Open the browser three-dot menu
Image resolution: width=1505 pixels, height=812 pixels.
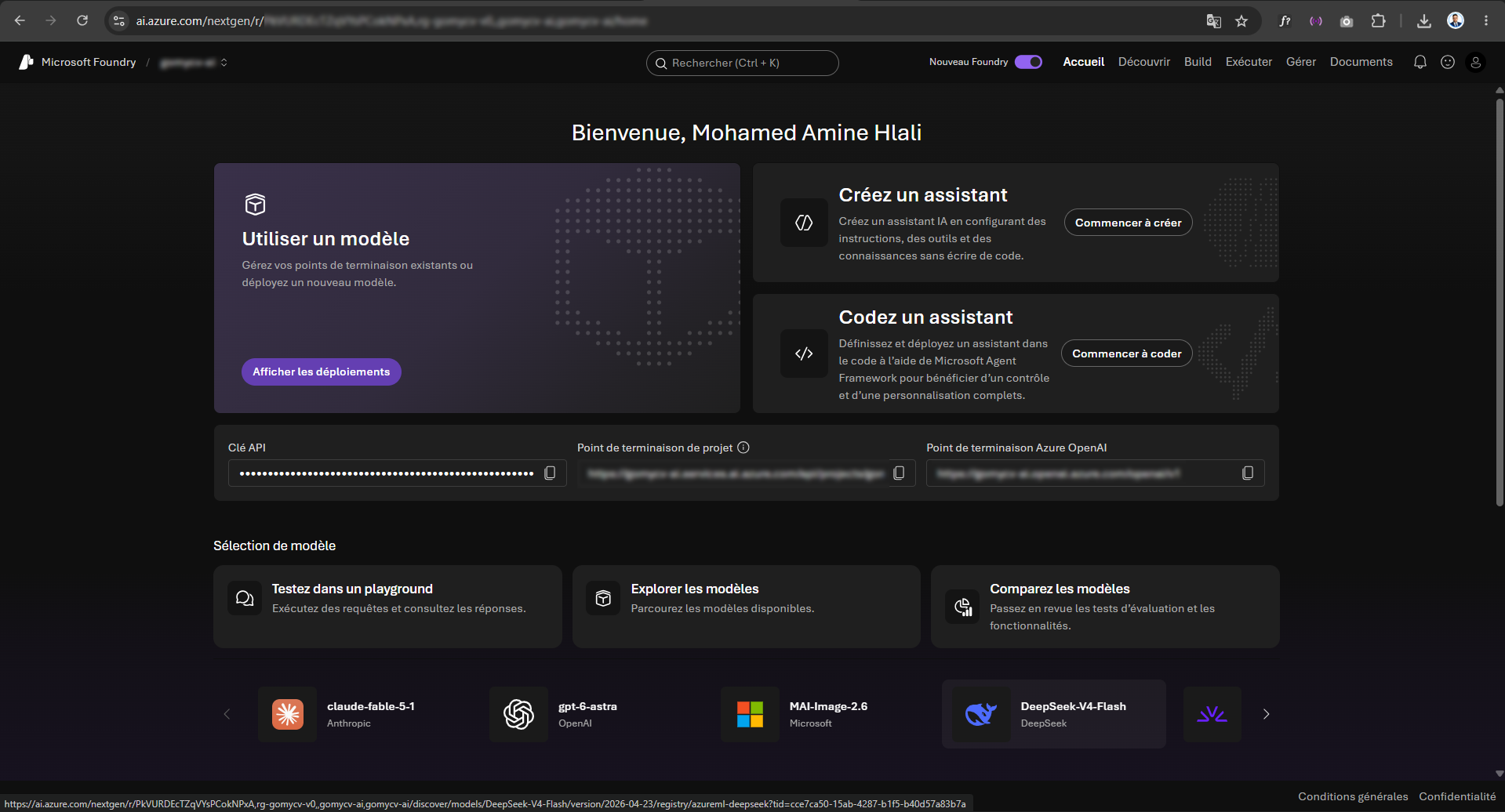1486,21
